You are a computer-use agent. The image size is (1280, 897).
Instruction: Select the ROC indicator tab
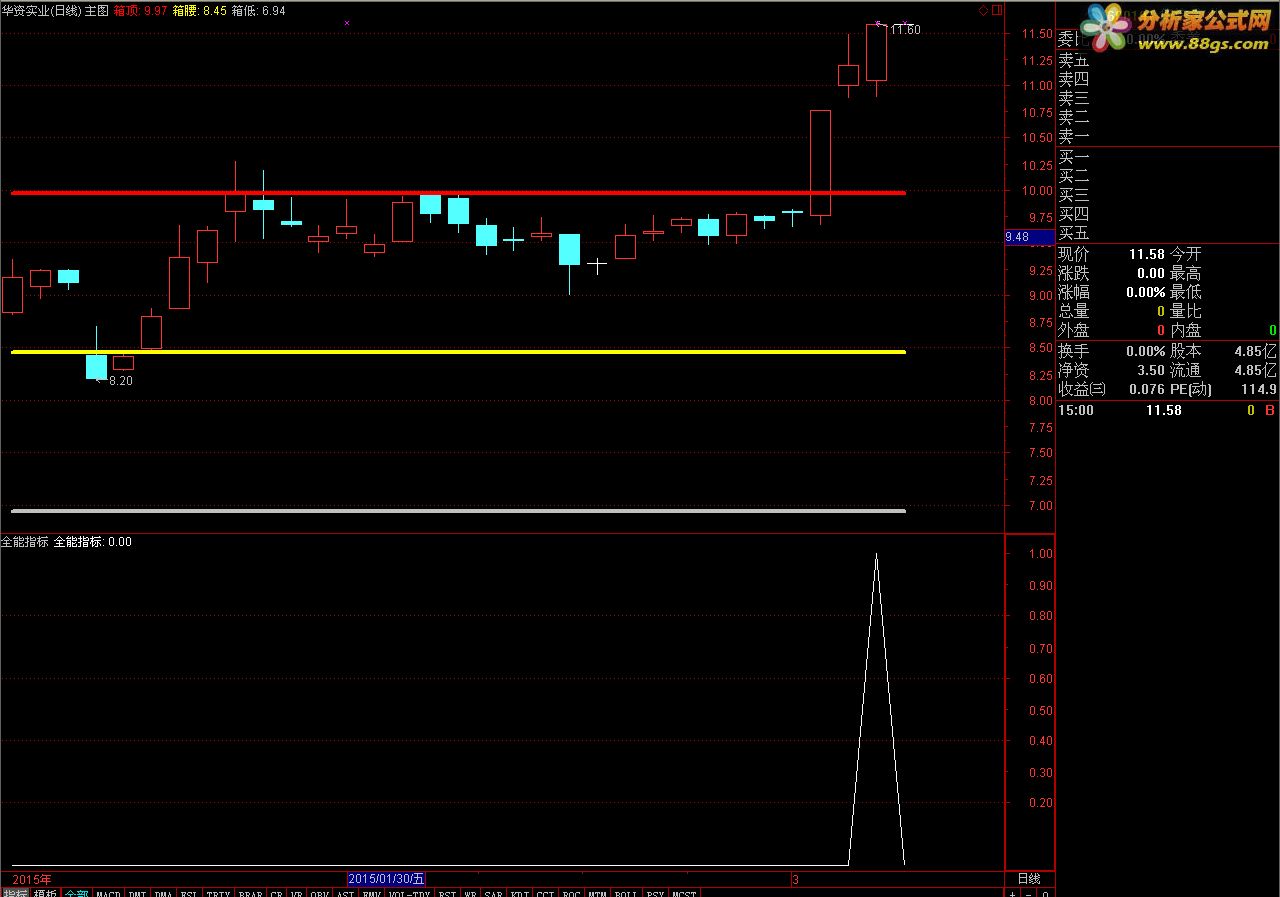571,892
